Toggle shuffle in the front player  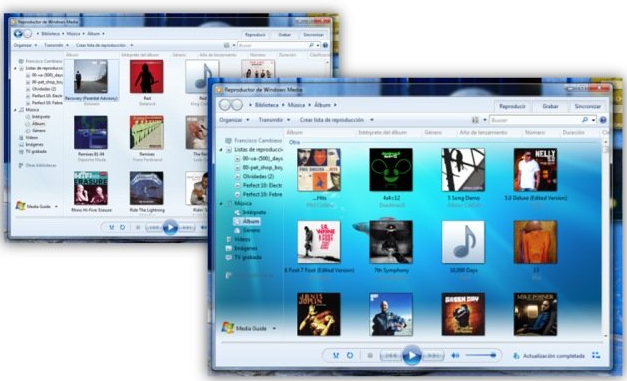pos(336,355)
